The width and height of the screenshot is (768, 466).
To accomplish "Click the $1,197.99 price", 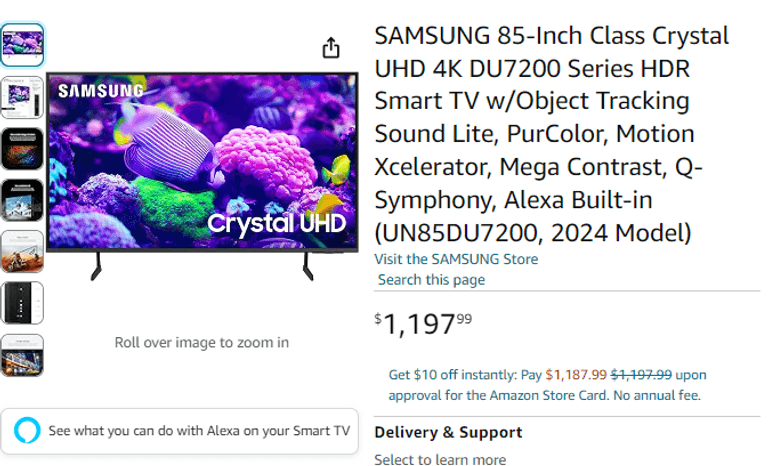I will click(x=423, y=323).
